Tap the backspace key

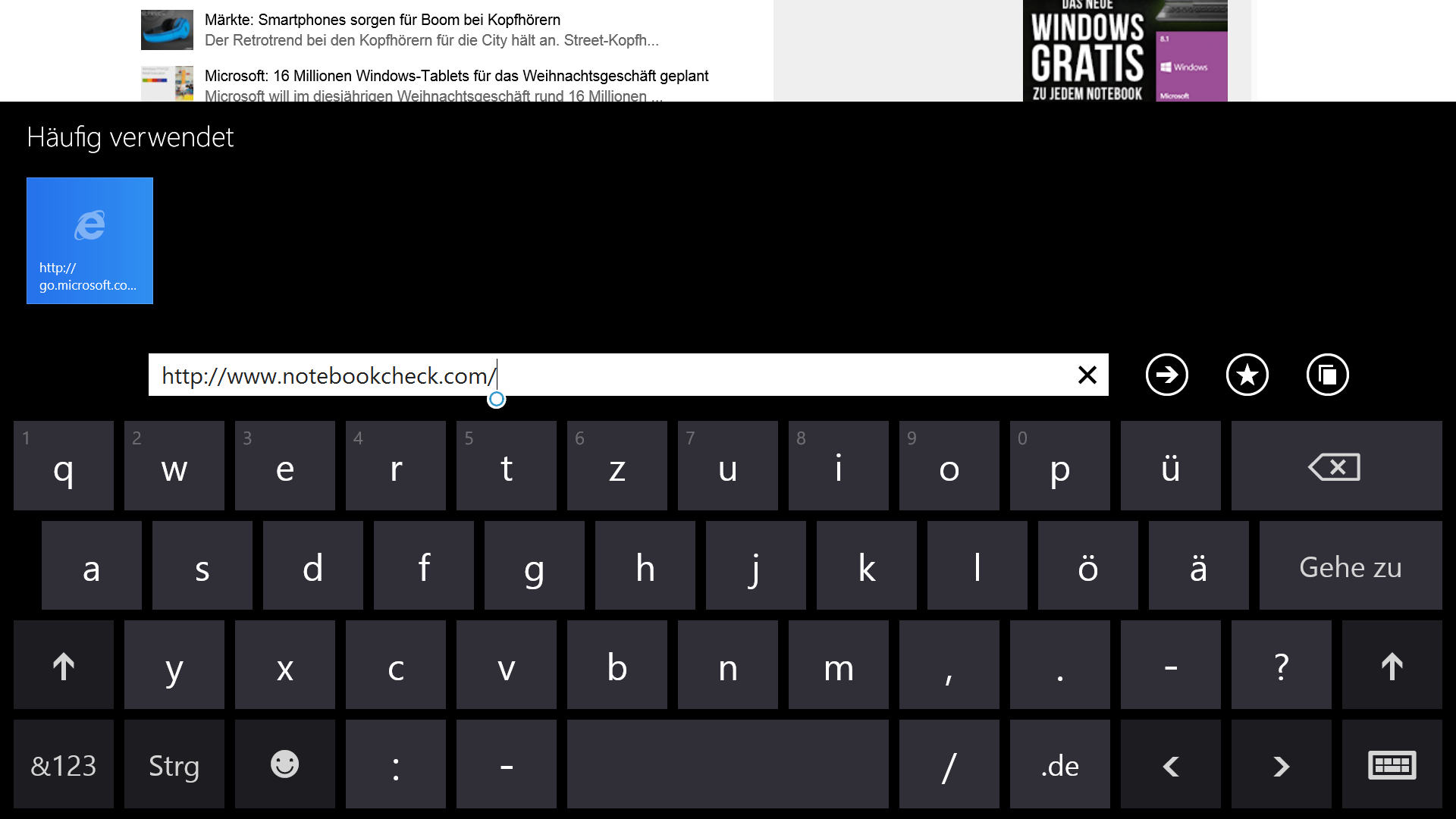tap(1336, 466)
